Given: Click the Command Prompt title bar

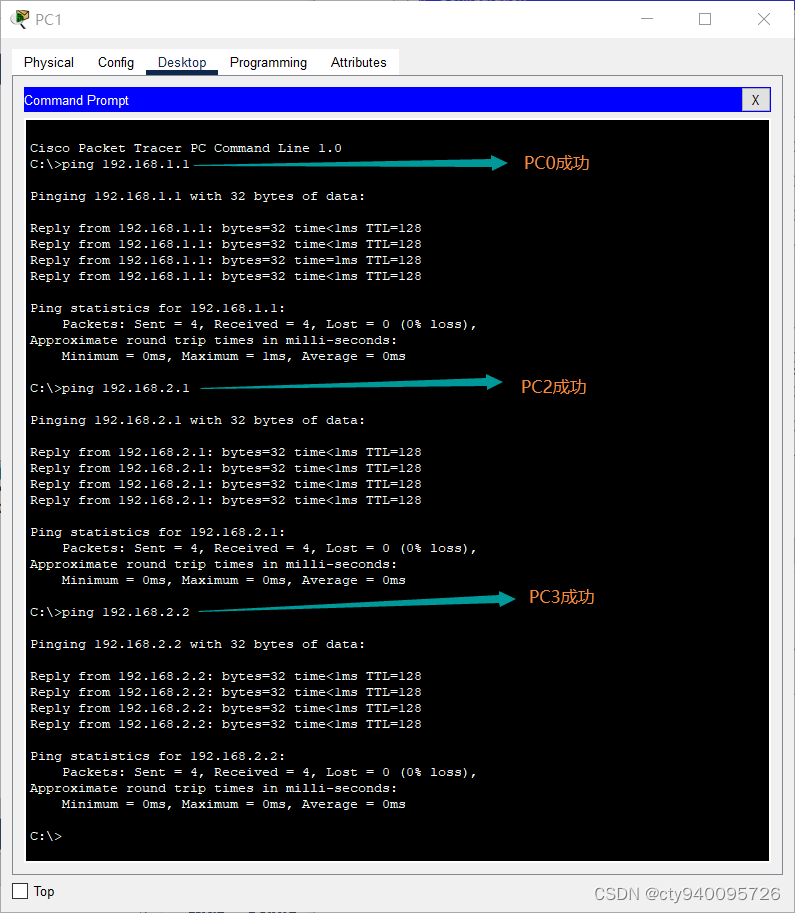Looking at the screenshot, I should (x=383, y=100).
